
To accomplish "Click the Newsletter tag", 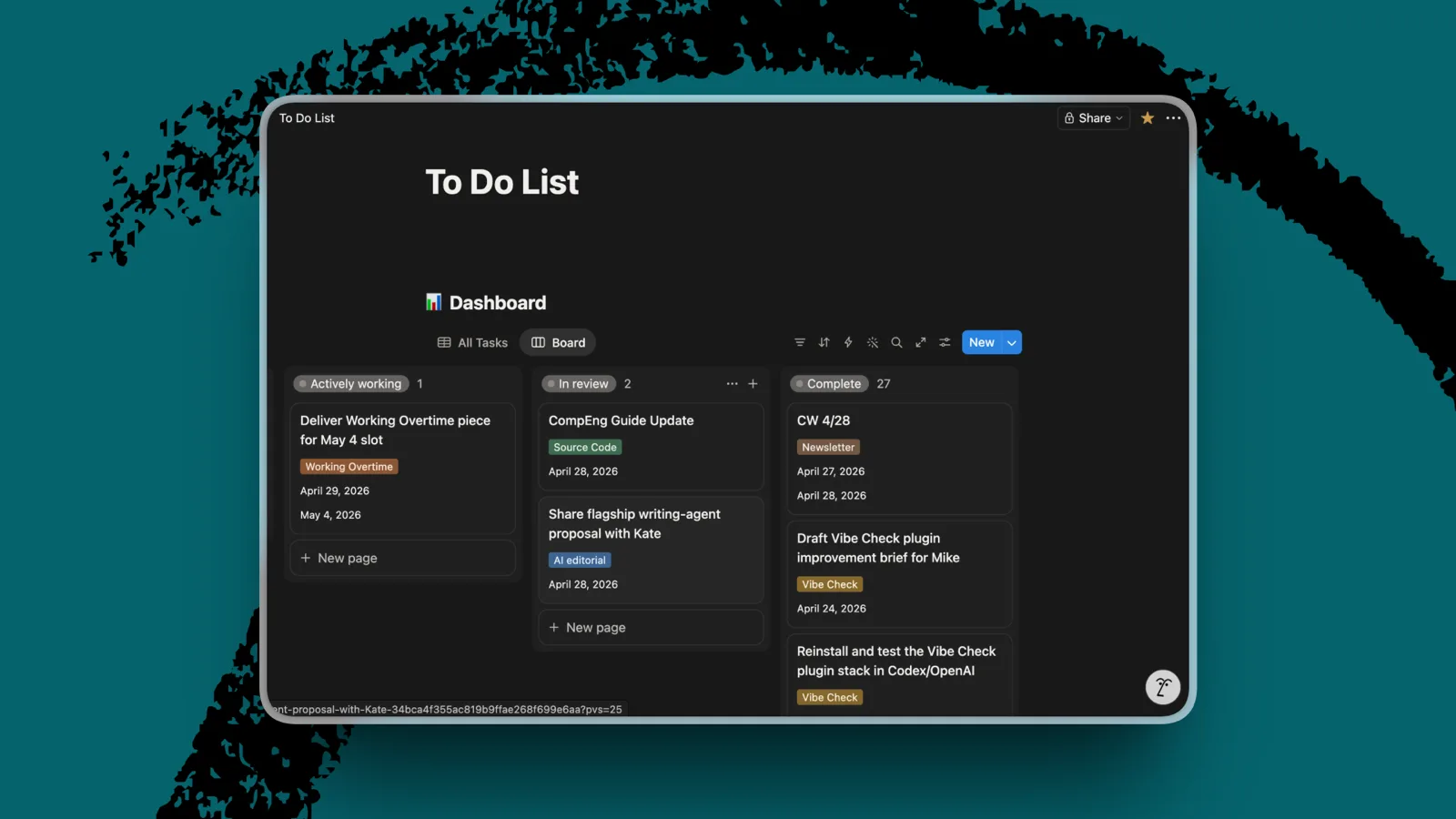I will [x=828, y=447].
